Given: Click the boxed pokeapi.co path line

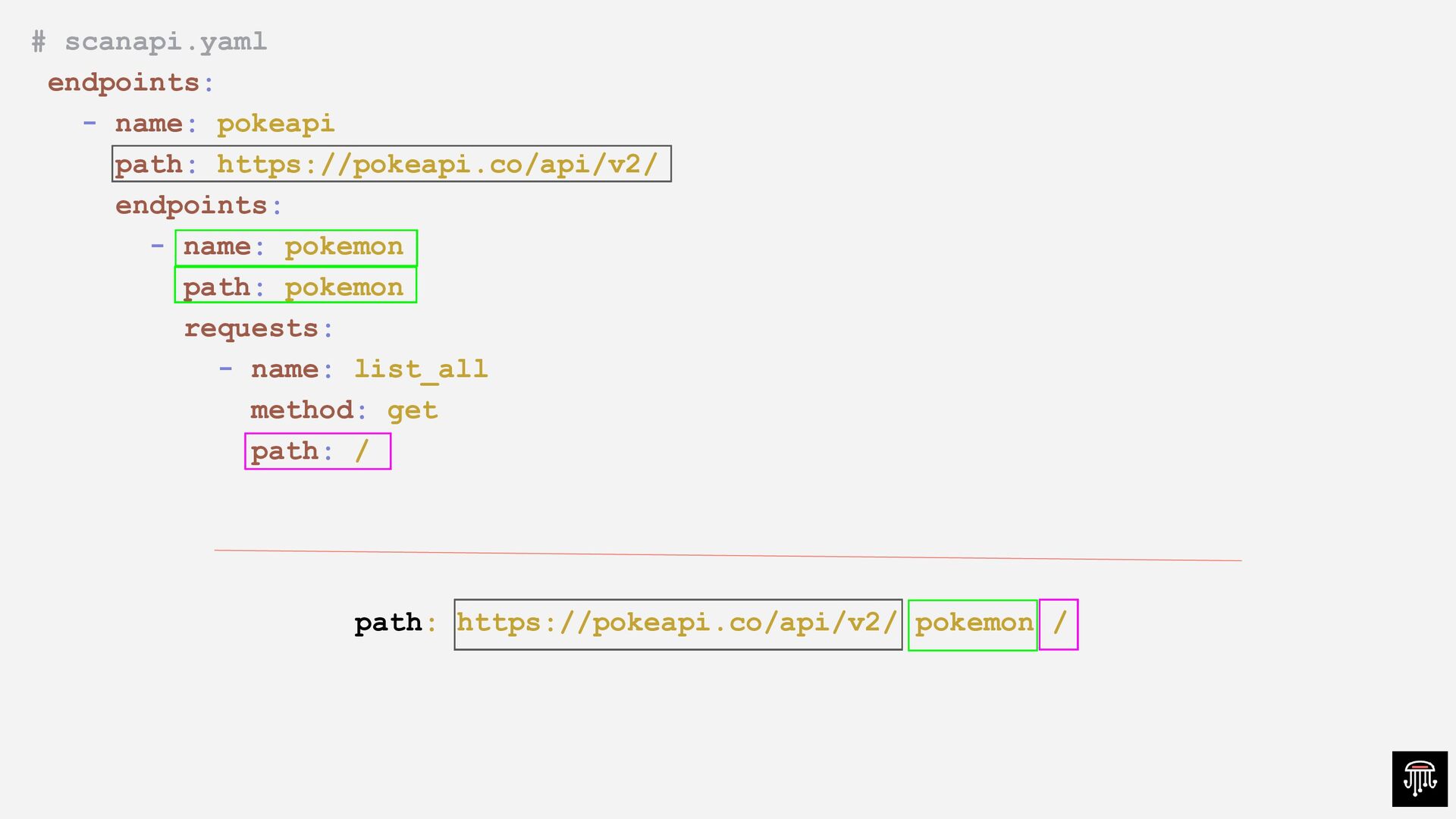Looking at the screenshot, I should coord(391,164).
